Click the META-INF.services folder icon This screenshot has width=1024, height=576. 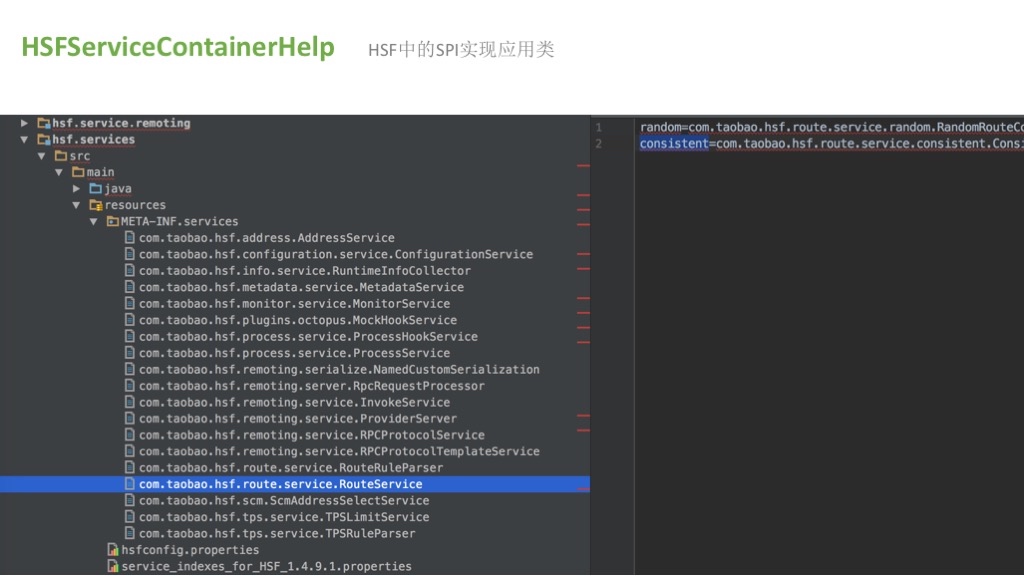pos(112,221)
